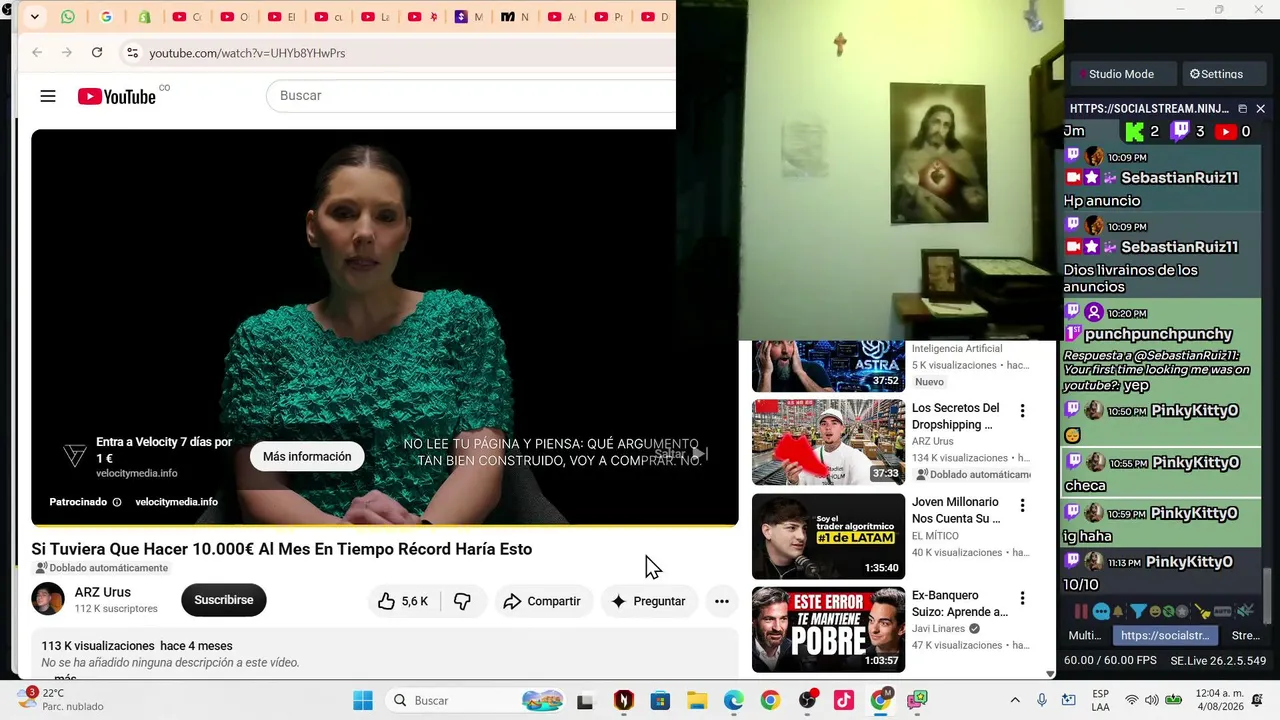Switch to the Multi... dock tab

(x=1085, y=636)
